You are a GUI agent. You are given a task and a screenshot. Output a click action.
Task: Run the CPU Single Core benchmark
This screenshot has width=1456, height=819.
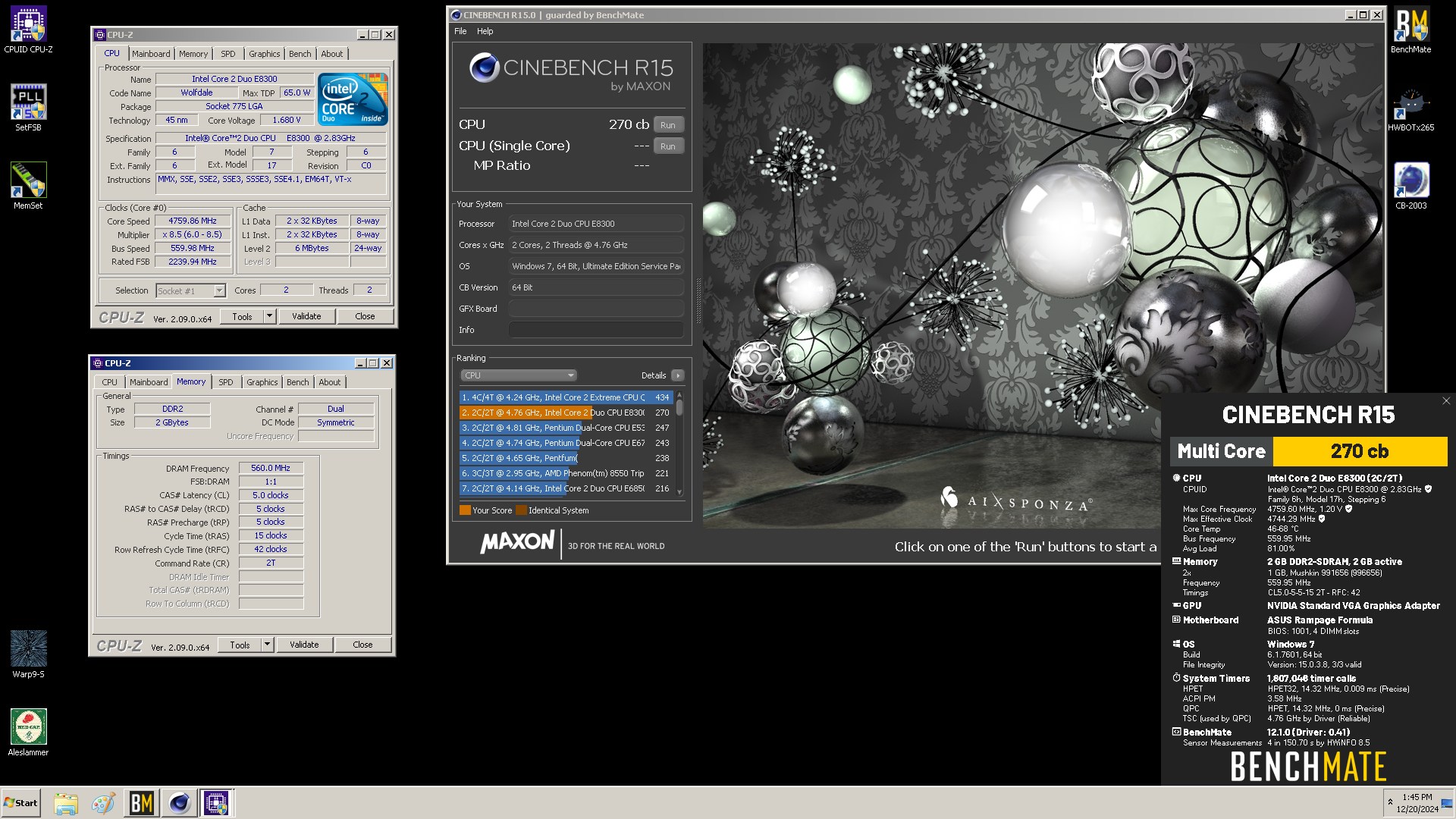(x=668, y=146)
